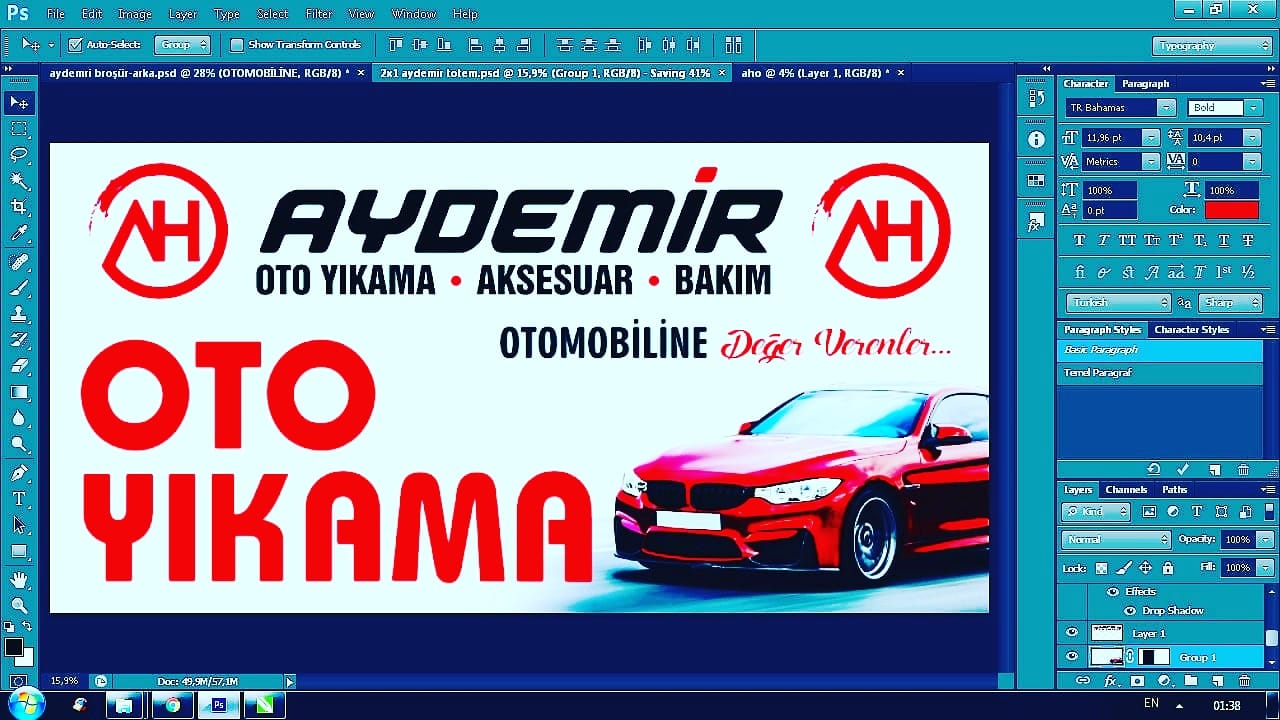Image resolution: width=1280 pixels, height=720 pixels.
Task: Open the Layer menu
Action: point(183,14)
